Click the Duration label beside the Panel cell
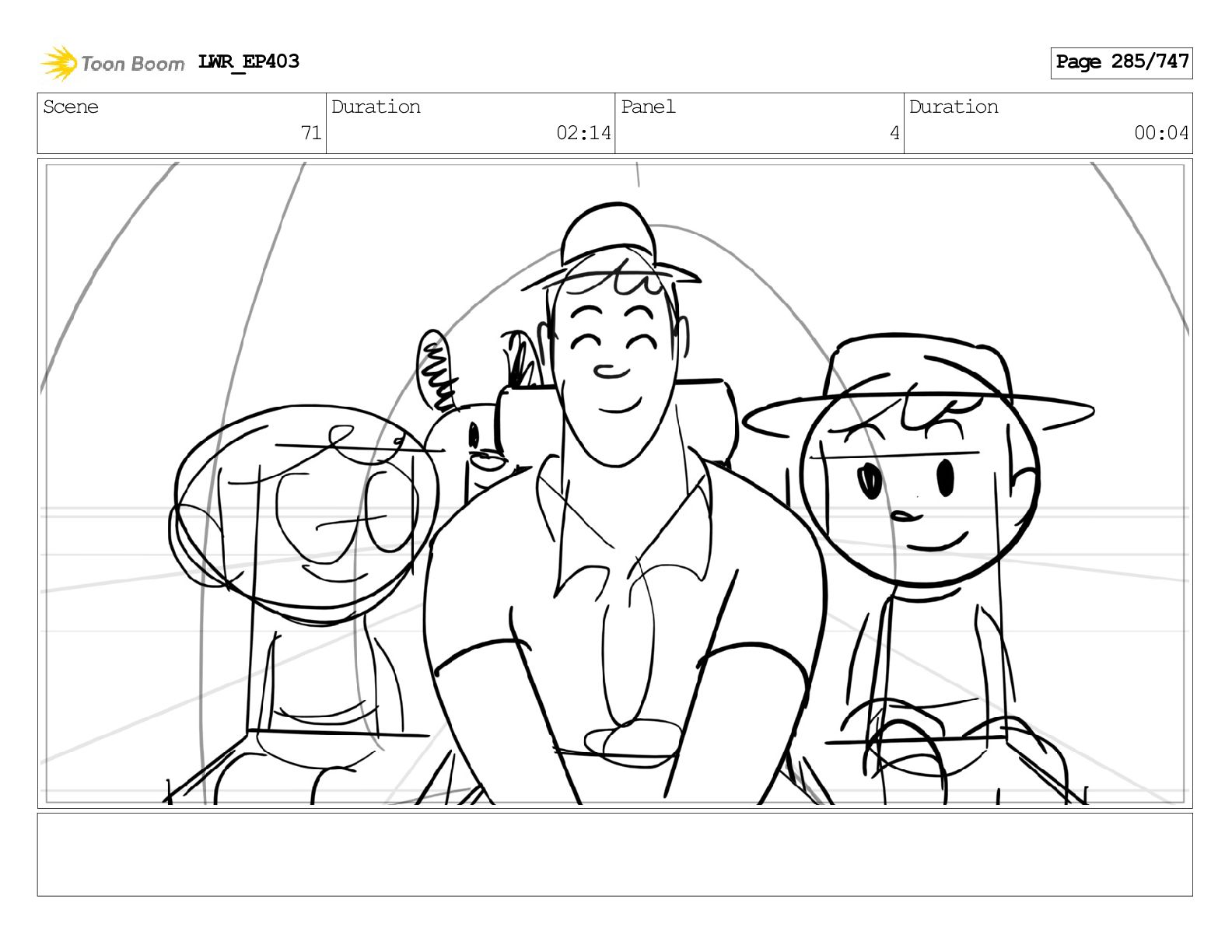The height and width of the screenshot is (952, 1232). click(954, 107)
